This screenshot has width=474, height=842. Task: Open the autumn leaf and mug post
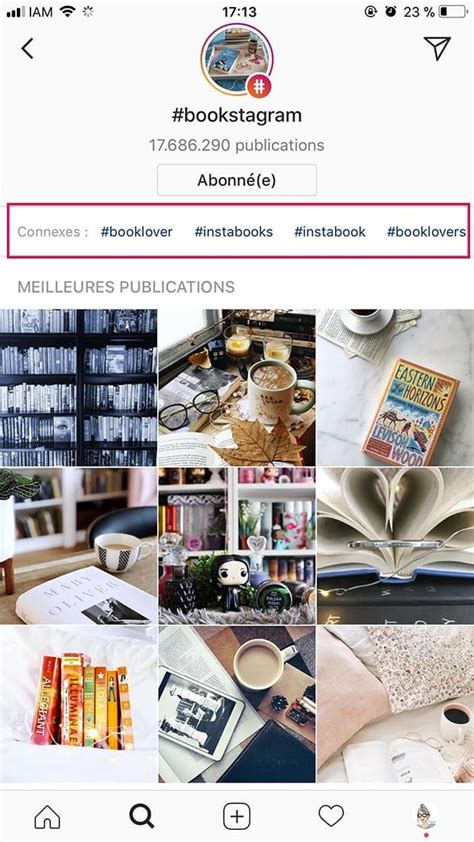237,387
